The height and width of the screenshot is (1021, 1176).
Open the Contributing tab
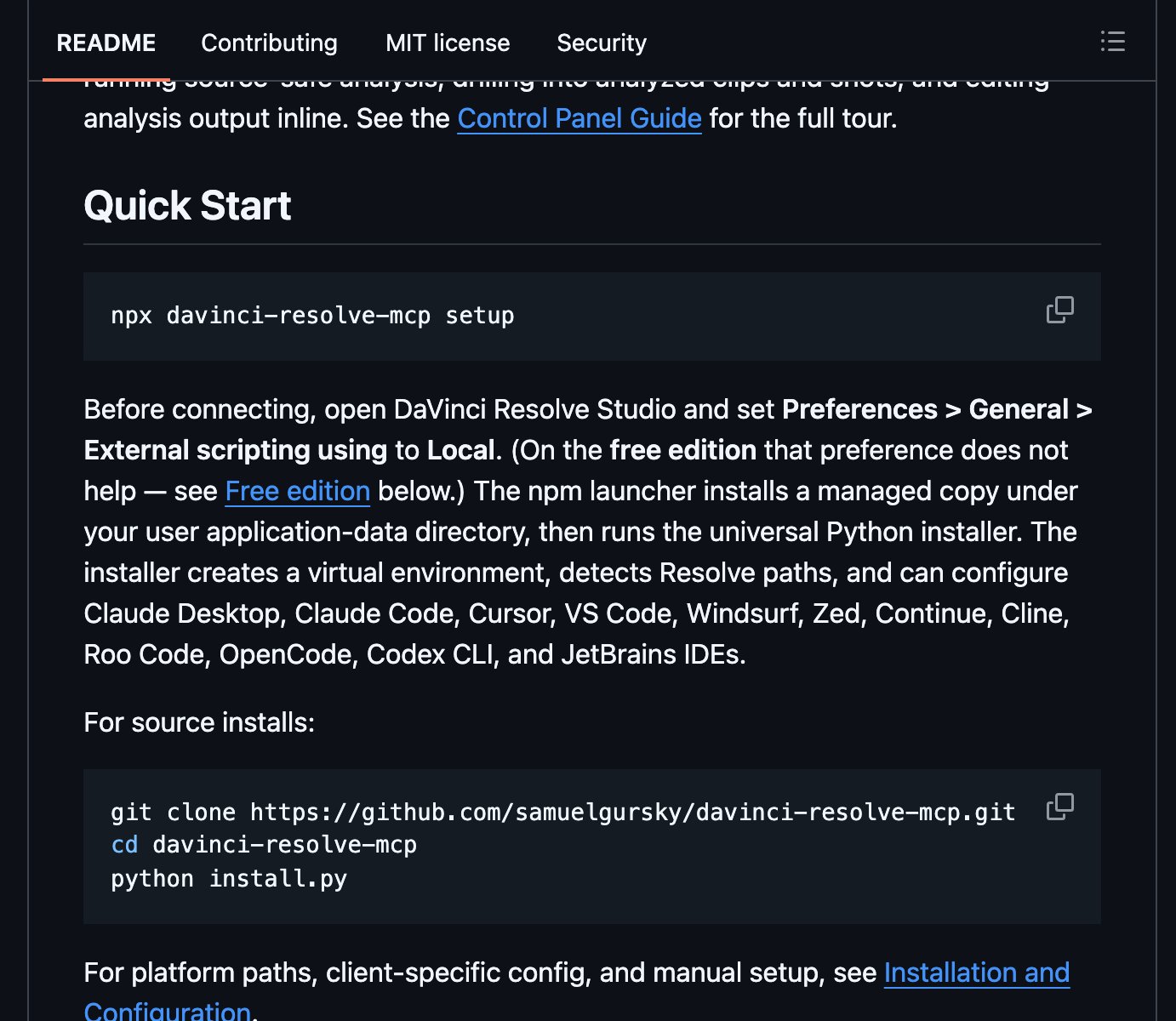(269, 43)
